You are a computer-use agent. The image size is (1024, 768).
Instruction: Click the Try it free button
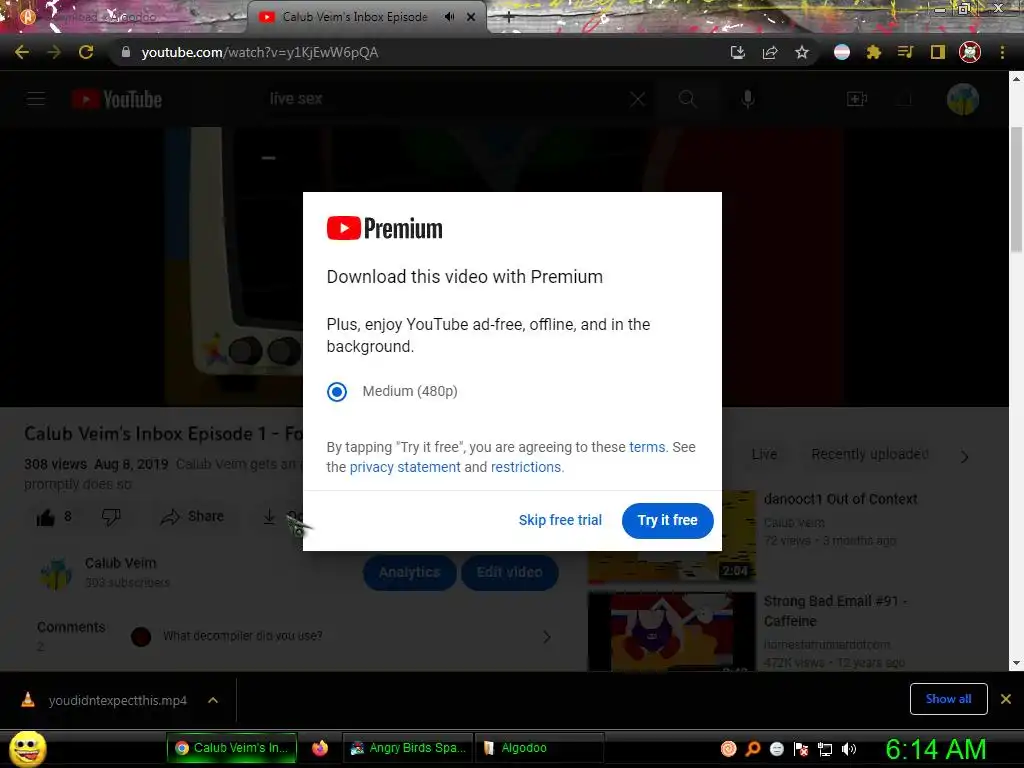[667, 520]
